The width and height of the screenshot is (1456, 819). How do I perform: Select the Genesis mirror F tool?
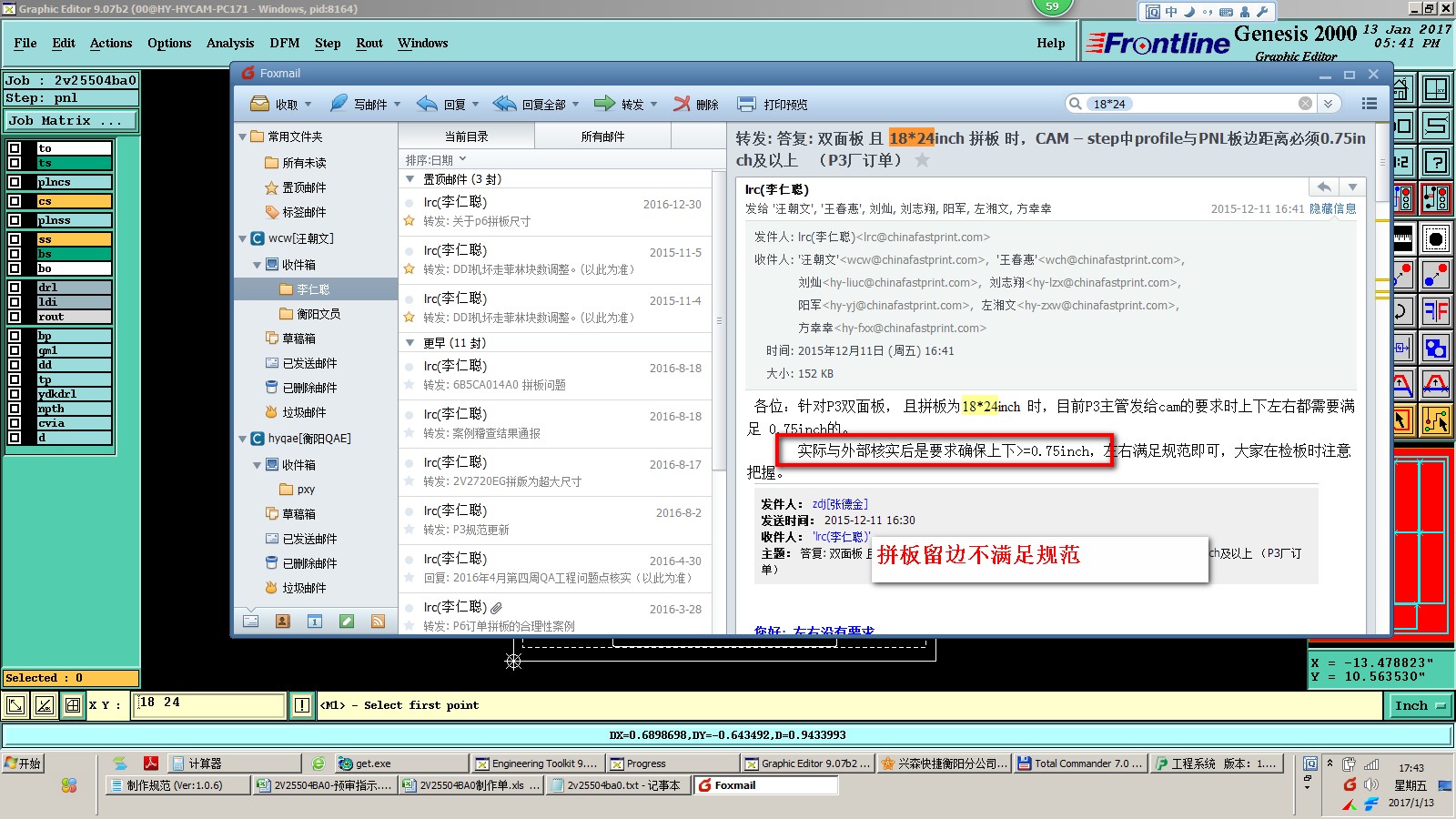tap(1436, 311)
